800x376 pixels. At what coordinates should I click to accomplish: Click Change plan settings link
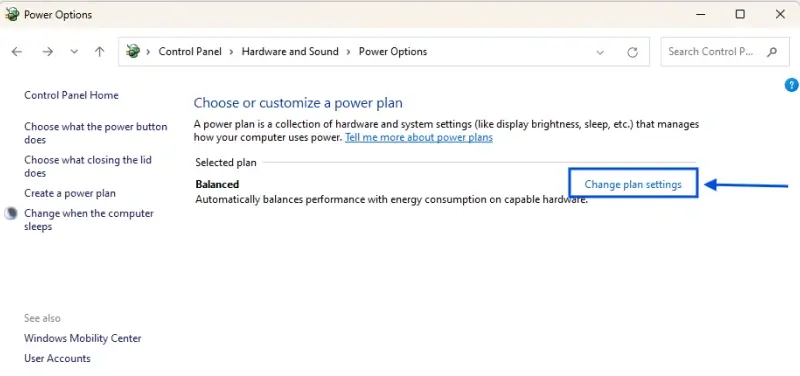pos(633,184)
